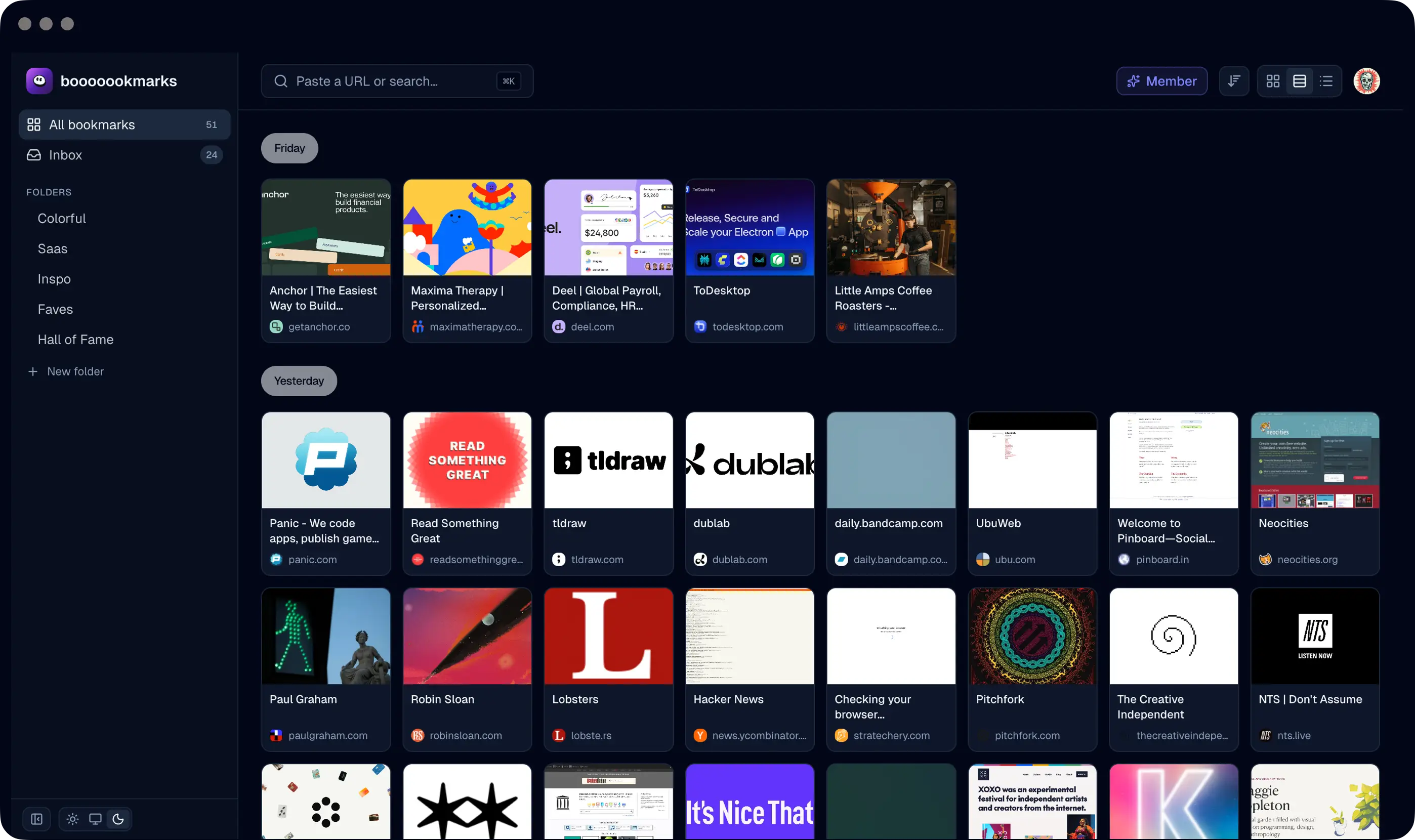The height and width of the screenshot is (840, 1415).
Task: Open the XOXO experimental festival thumbnail
Action: click(1032, 802)
